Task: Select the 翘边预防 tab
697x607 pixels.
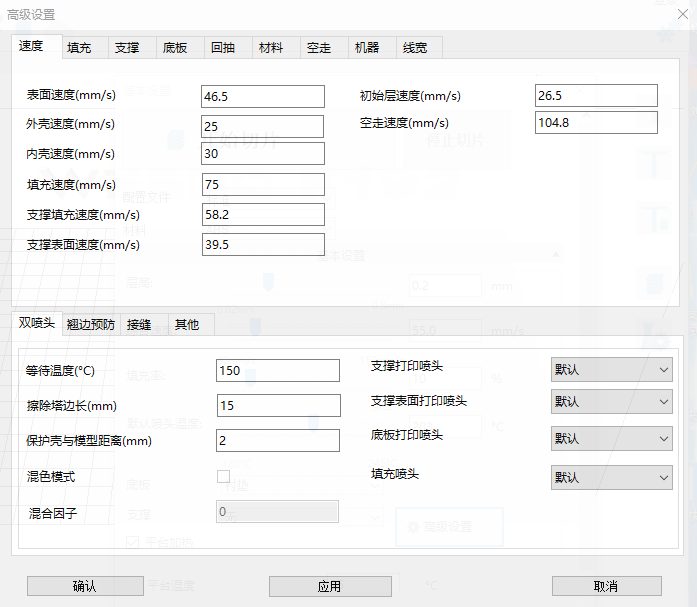Action: [91, 324]
